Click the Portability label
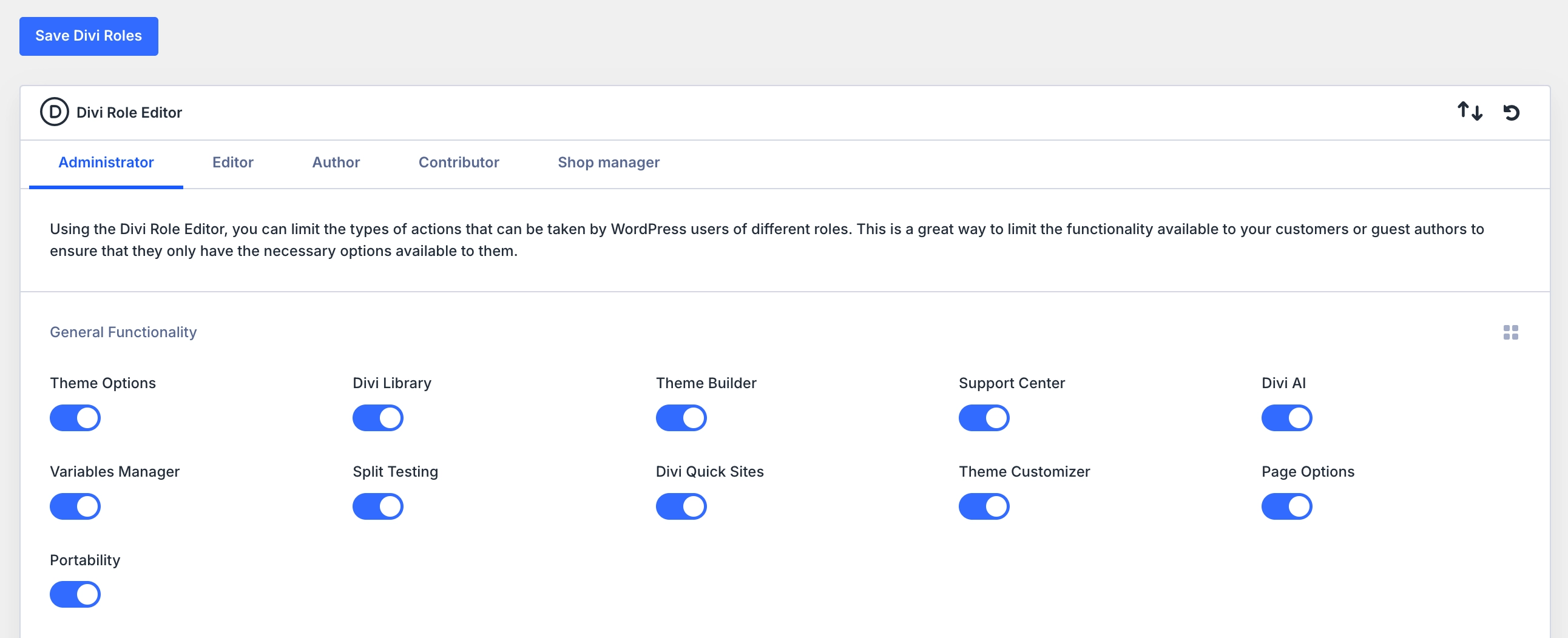The image size is (1568, 638). [x=85, y=560]
